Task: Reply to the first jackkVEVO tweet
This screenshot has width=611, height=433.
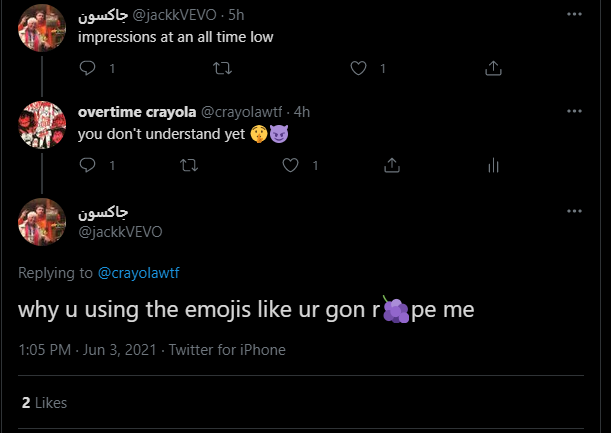Action: (87, 68)
